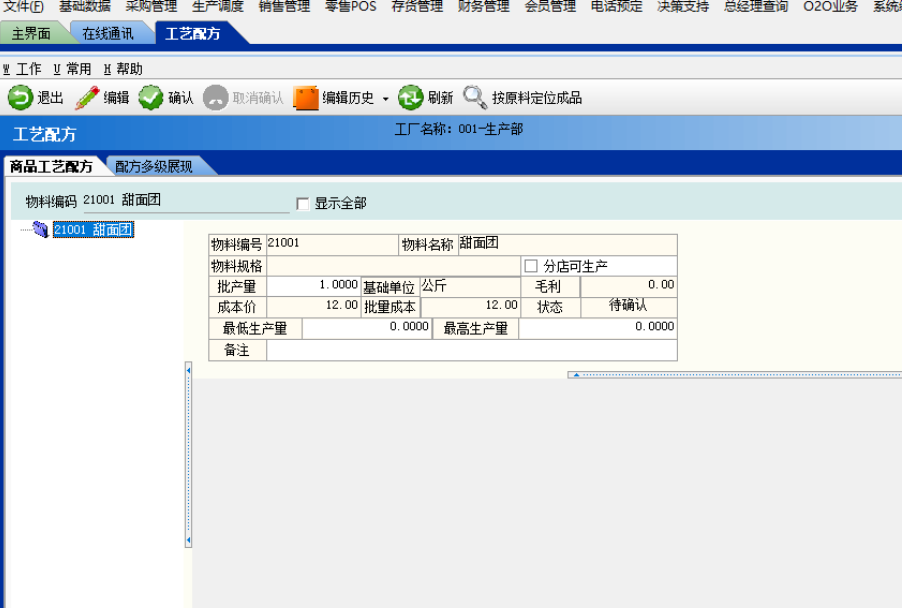Image resolution: width=905 pixels, height=608 pixels.
Task: Open the 总经理查询 menu
Action: (x=756, y=6)
